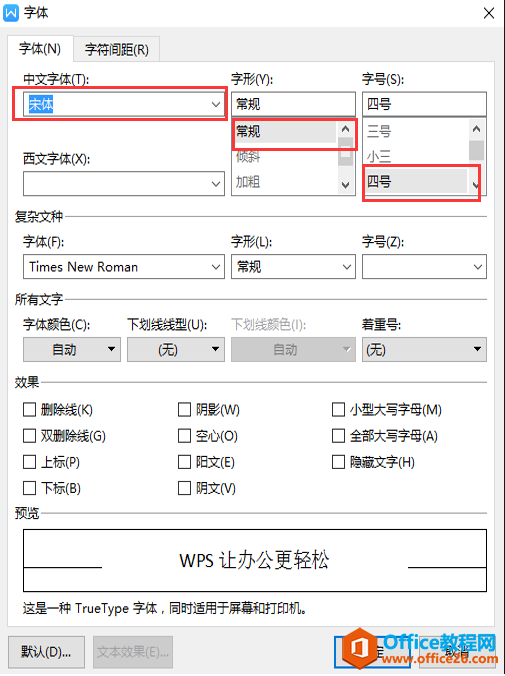This screenshot has width=505, height=676.
Task: Open the 复杂文种 字号(Z) dropdown
Action: click(478, 267)
